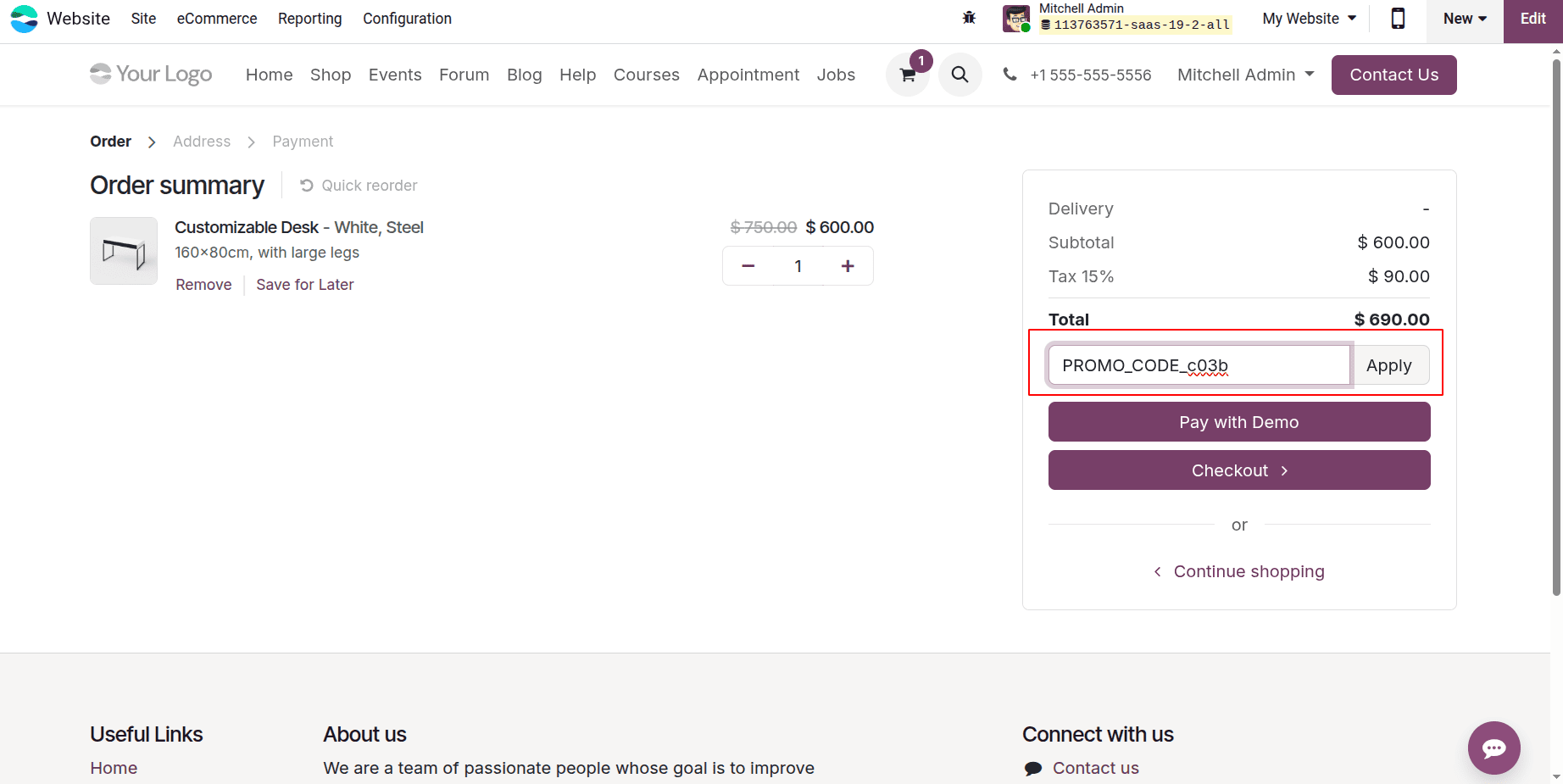This screenshot has width=1563, height=784.
Task: Open the Blog page
Action: click(525, 75)
